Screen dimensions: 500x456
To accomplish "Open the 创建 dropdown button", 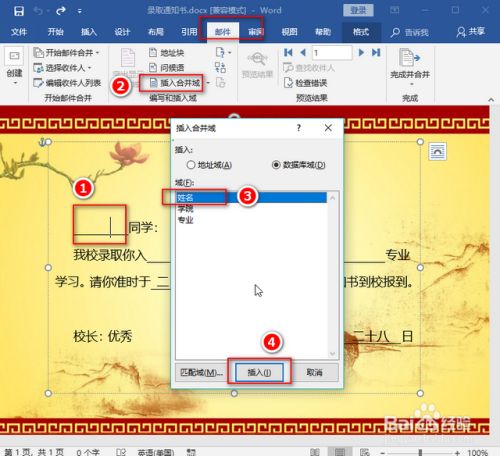I will pyautogui.click(x=14, y=66).
